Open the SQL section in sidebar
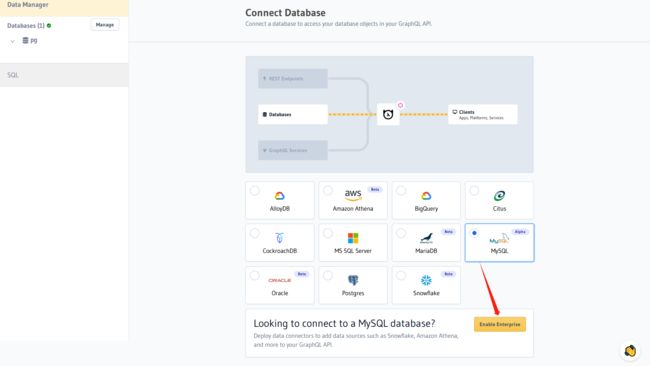 64,75
